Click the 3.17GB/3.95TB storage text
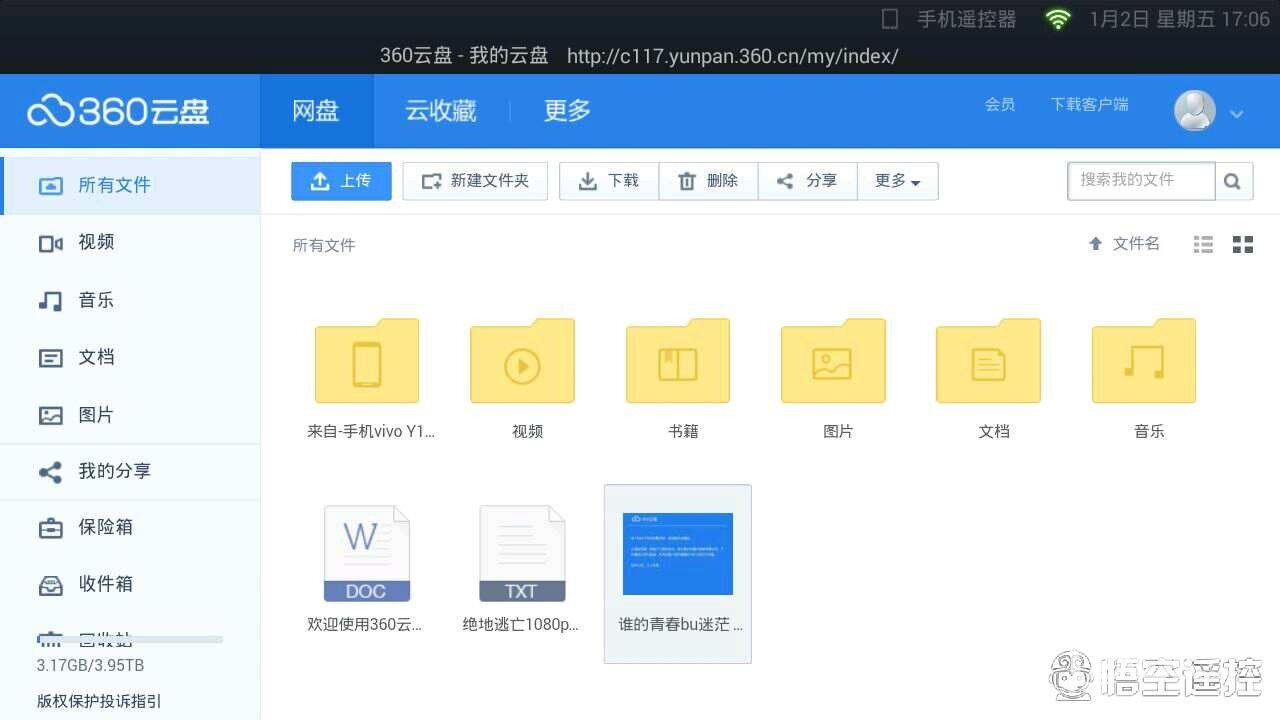This screenshot has height=720, width=1280. [91, 665]
